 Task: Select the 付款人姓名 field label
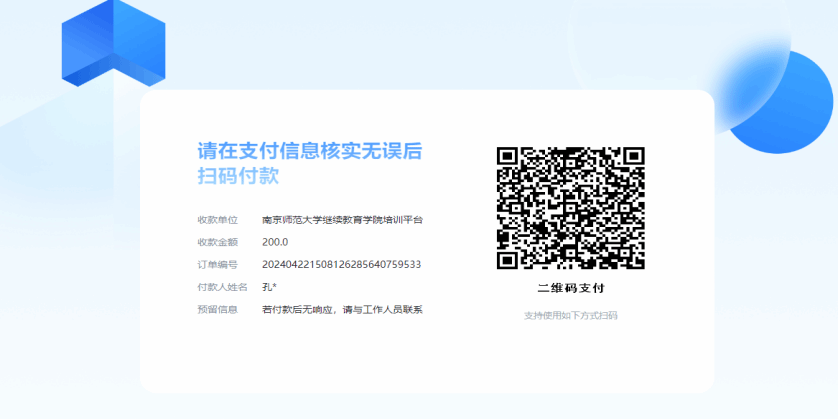[222, 287]
